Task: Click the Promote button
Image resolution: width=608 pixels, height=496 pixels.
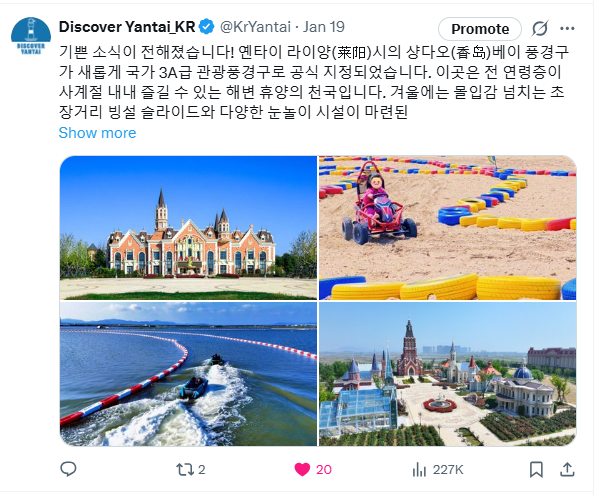Action: point(480,29)
